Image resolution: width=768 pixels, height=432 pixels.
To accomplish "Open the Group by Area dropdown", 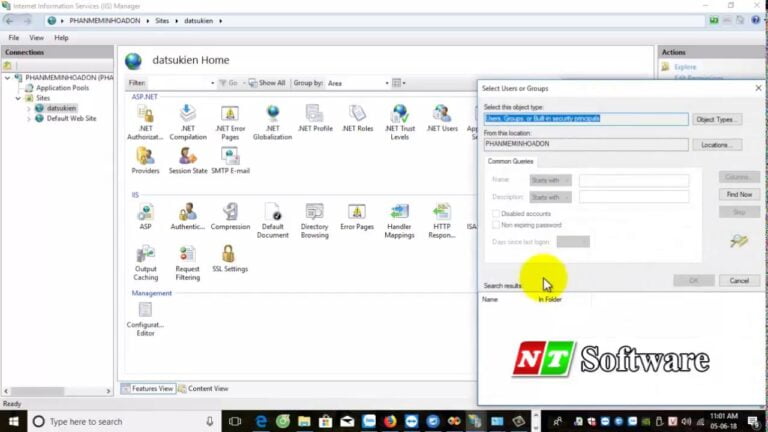I will click(x=357, y=83).
